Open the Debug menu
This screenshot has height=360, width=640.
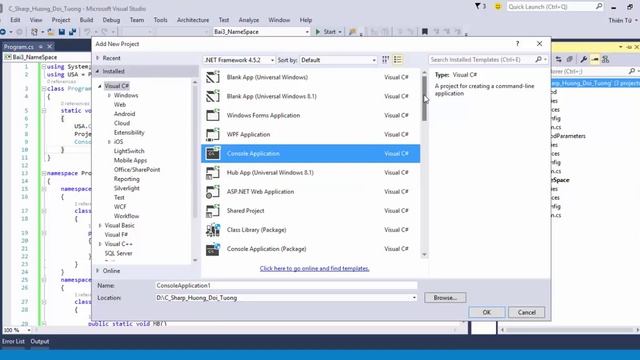(x=111, y=20)
